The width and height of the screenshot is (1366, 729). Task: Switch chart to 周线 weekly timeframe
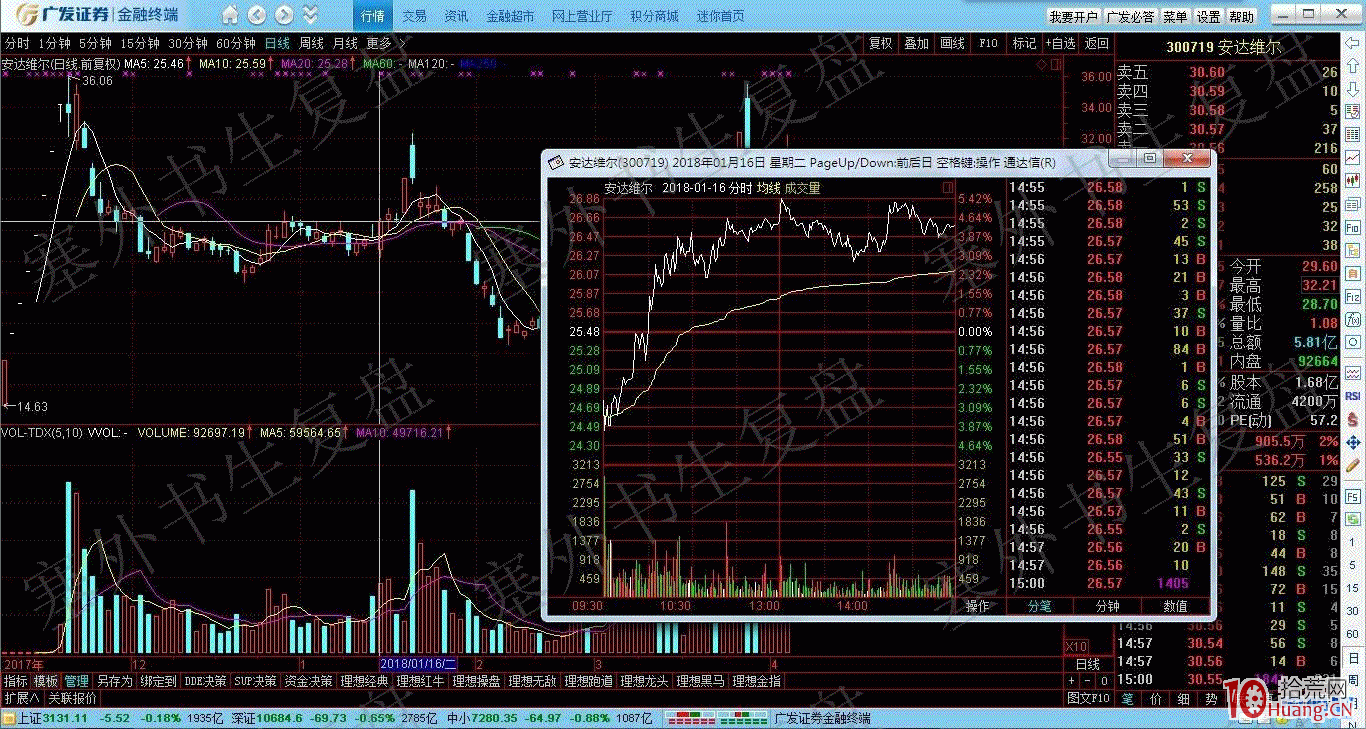coord(311,43)
